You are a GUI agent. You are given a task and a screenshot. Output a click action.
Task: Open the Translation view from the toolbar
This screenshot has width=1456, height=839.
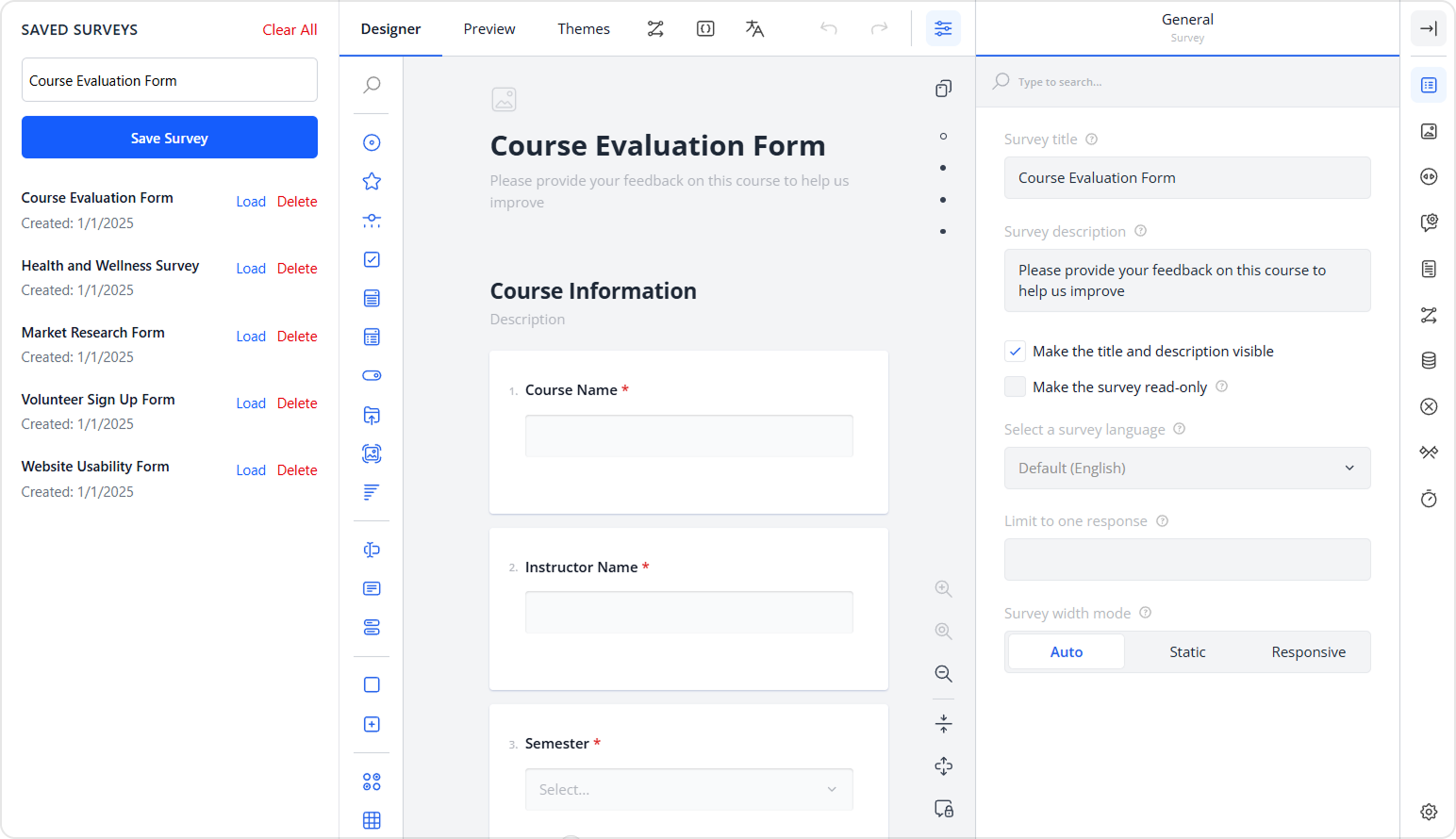754,29
